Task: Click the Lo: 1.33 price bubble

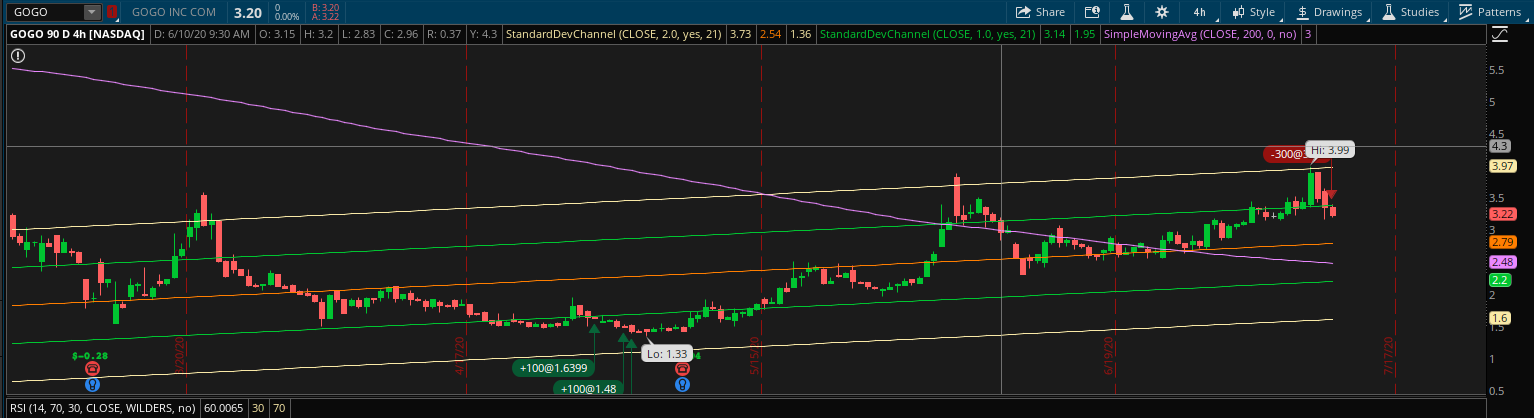Action: [x=666, y=354]
